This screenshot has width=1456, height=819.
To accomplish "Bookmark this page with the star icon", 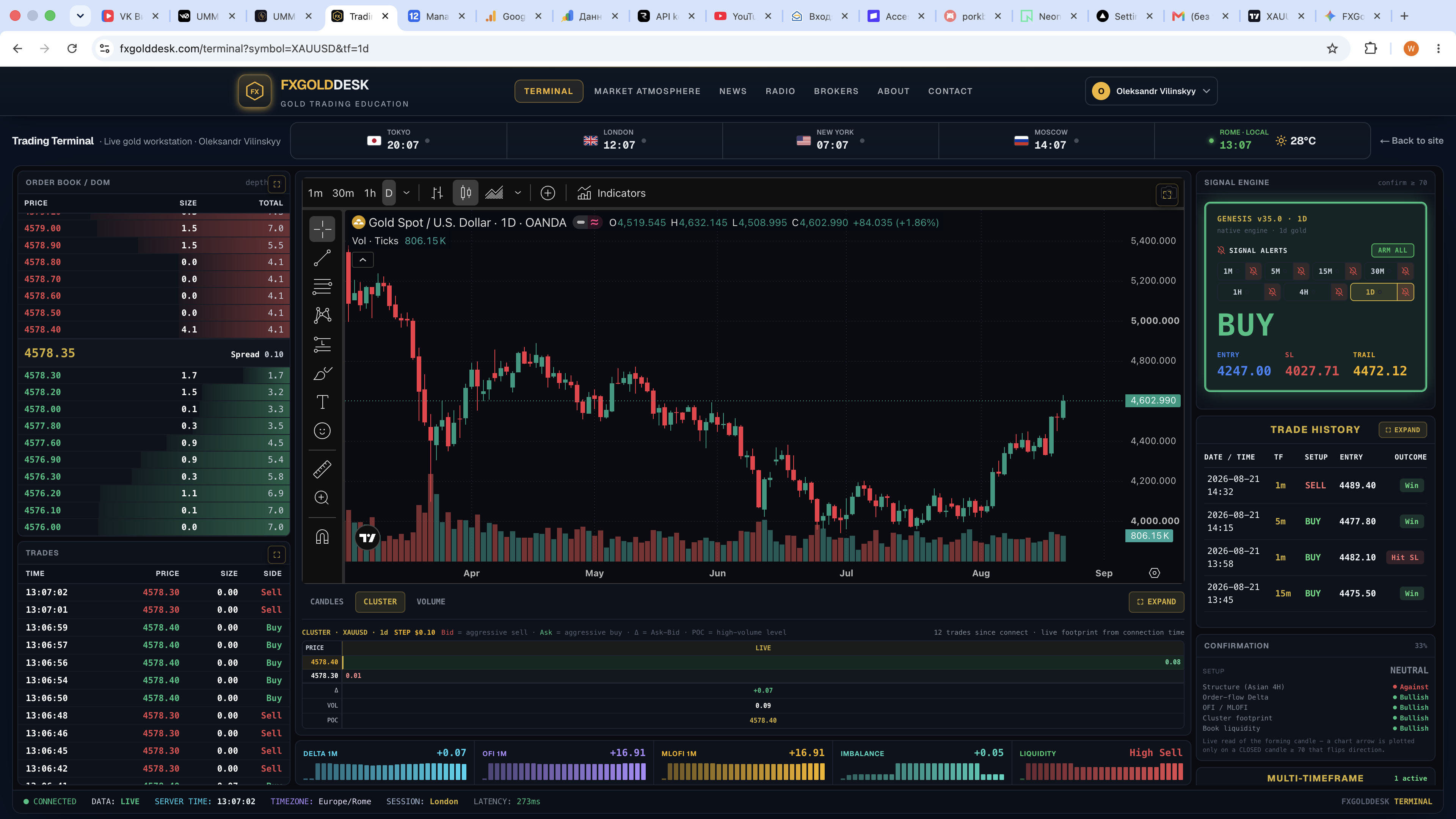I will [1332, 49].
